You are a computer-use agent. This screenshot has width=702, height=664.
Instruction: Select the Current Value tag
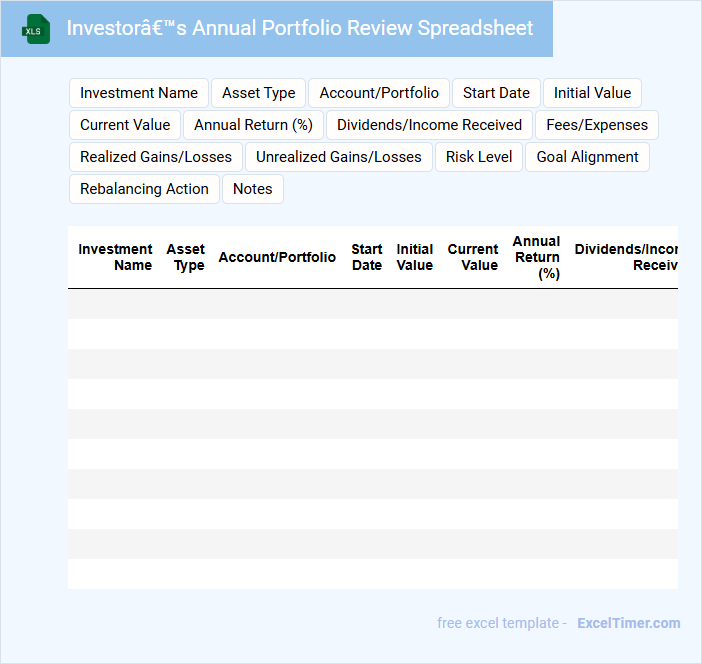[125, 125]
